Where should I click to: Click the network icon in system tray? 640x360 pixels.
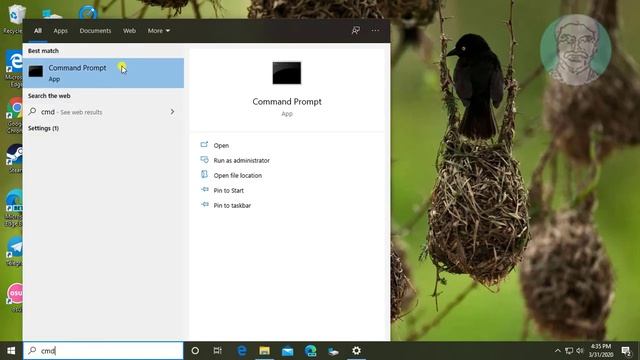(x=569, y=351)
